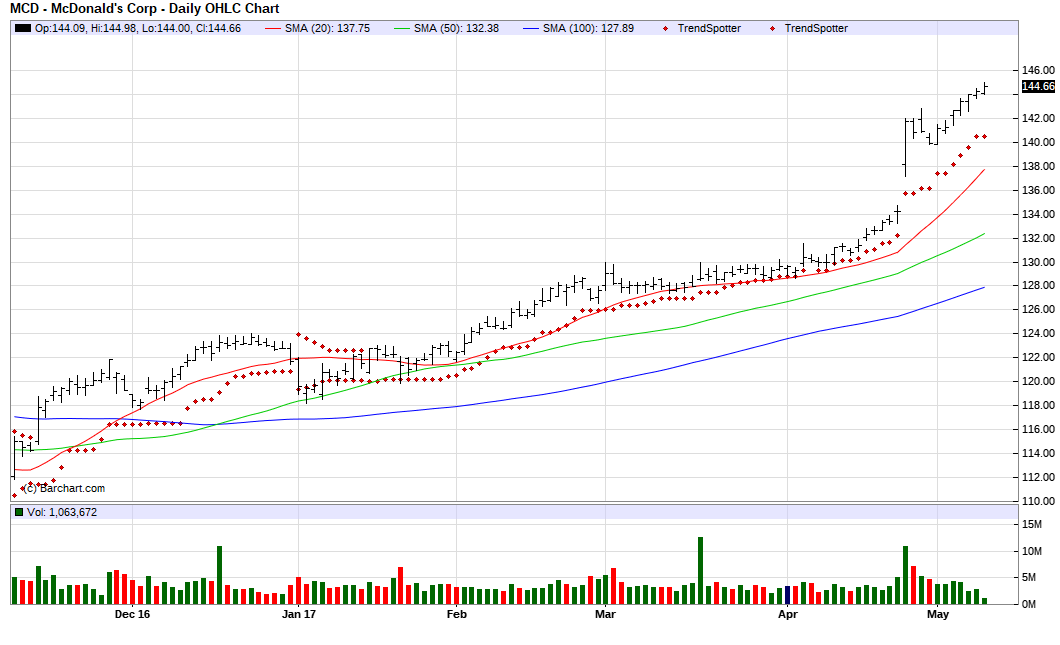Viewport: 1060px width, 645px height.
Task: Click the dark blue volume bar near Apr
Action: tap(788, 595)
